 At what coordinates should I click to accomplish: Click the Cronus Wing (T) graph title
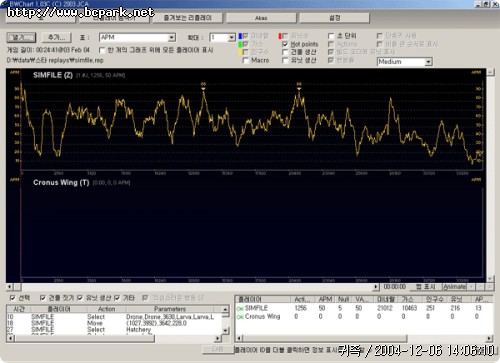(61, 183)
